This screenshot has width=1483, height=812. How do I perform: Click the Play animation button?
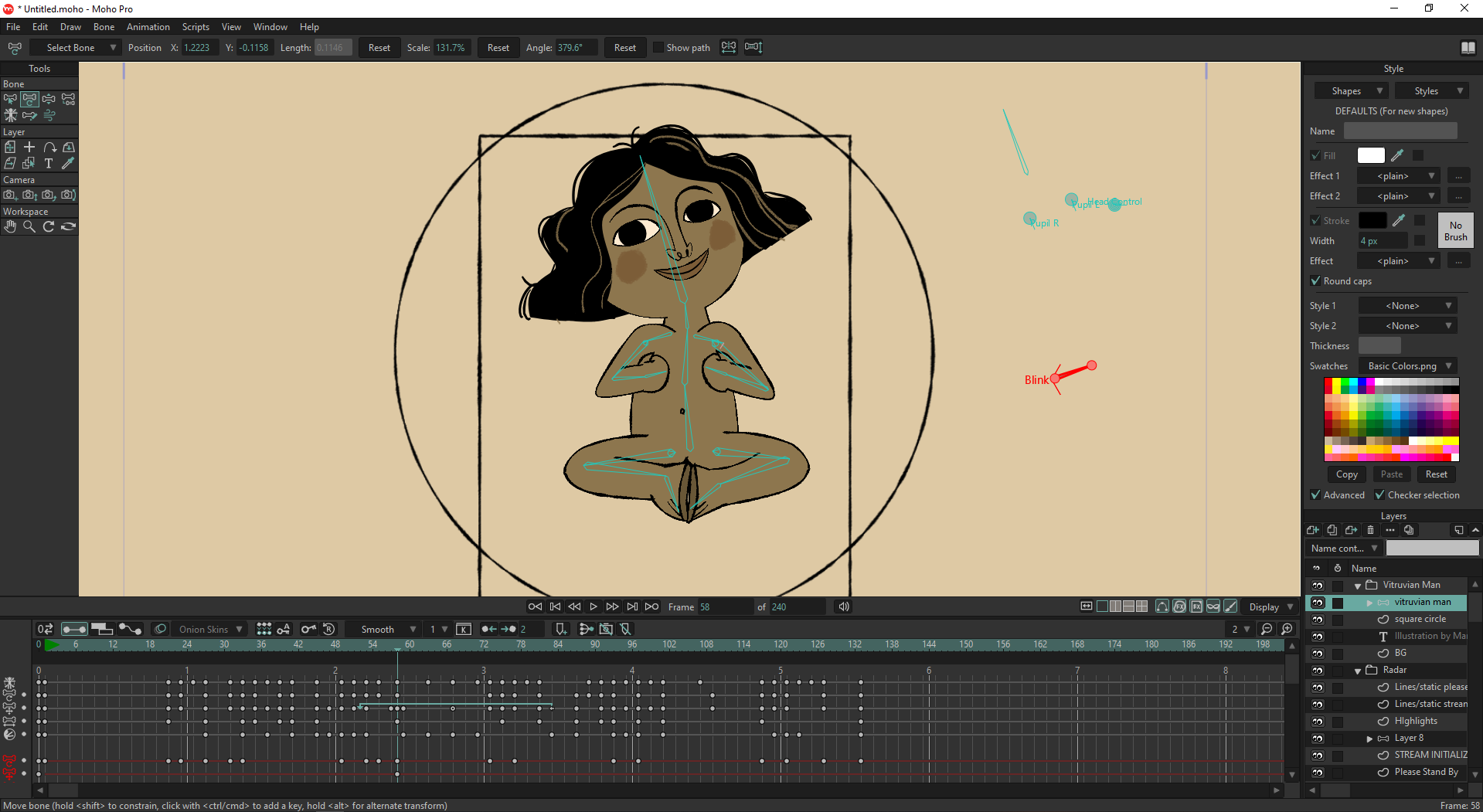594,606
